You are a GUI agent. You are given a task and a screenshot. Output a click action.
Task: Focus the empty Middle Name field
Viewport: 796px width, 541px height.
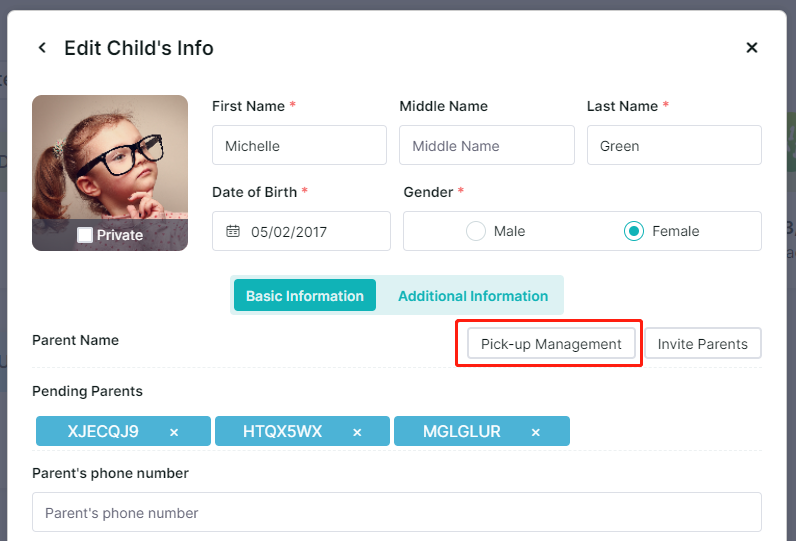[487, 145]
